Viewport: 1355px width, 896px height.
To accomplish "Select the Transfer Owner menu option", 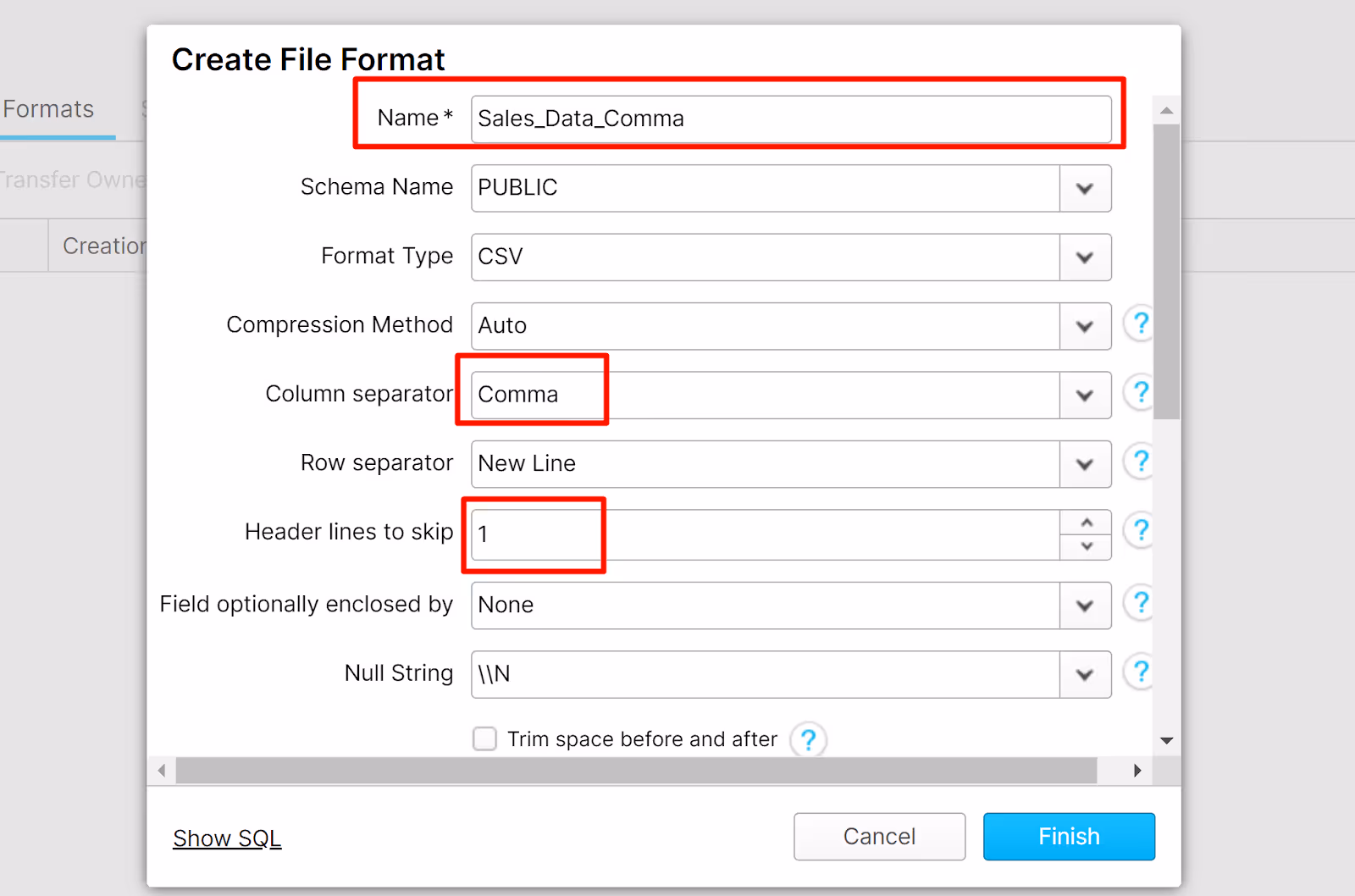I will (72, 179).
